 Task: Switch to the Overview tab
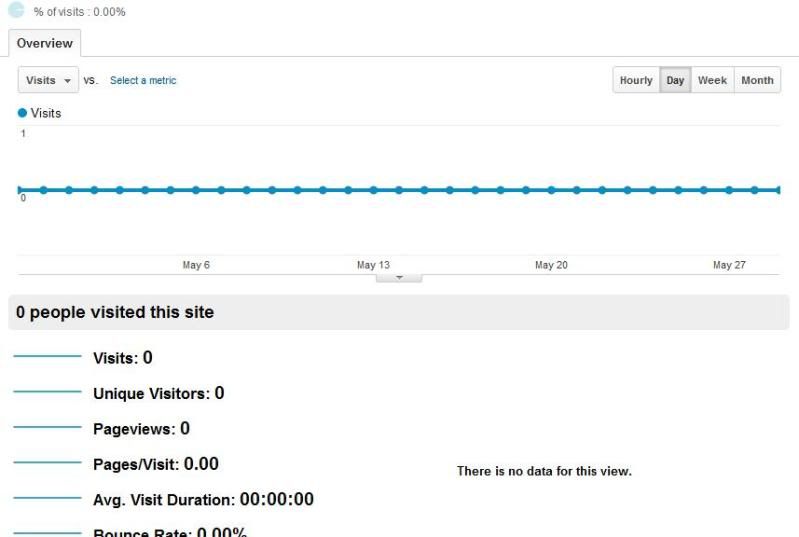[x=45, y=43]
